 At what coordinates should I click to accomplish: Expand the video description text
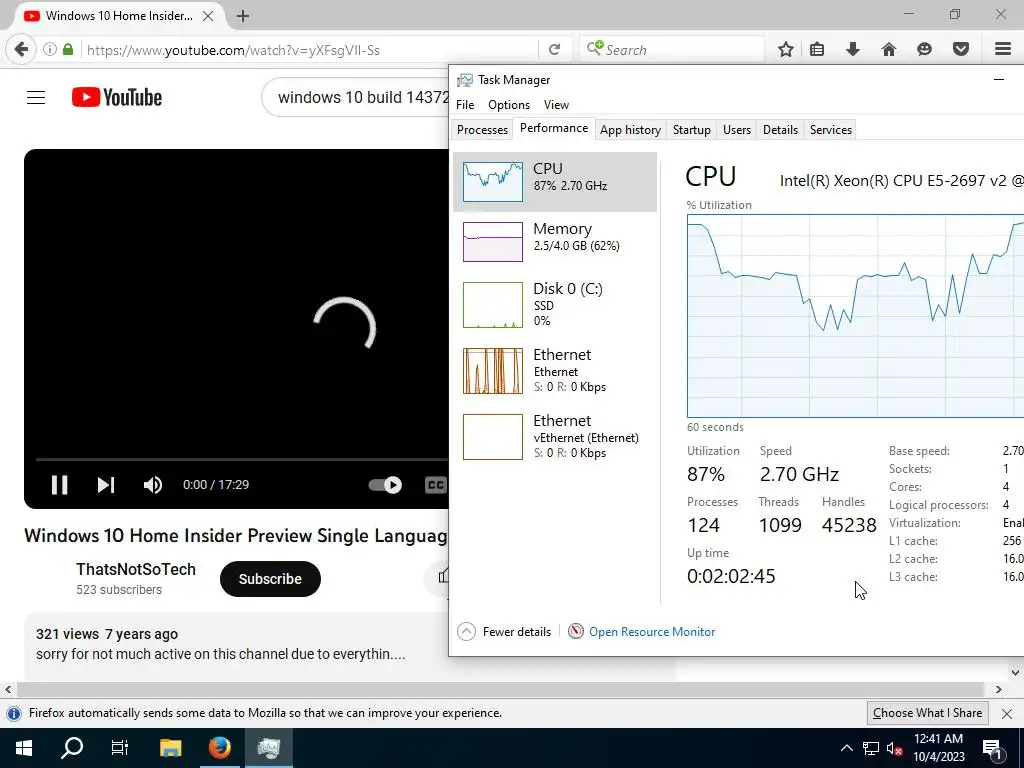(221, 654)
